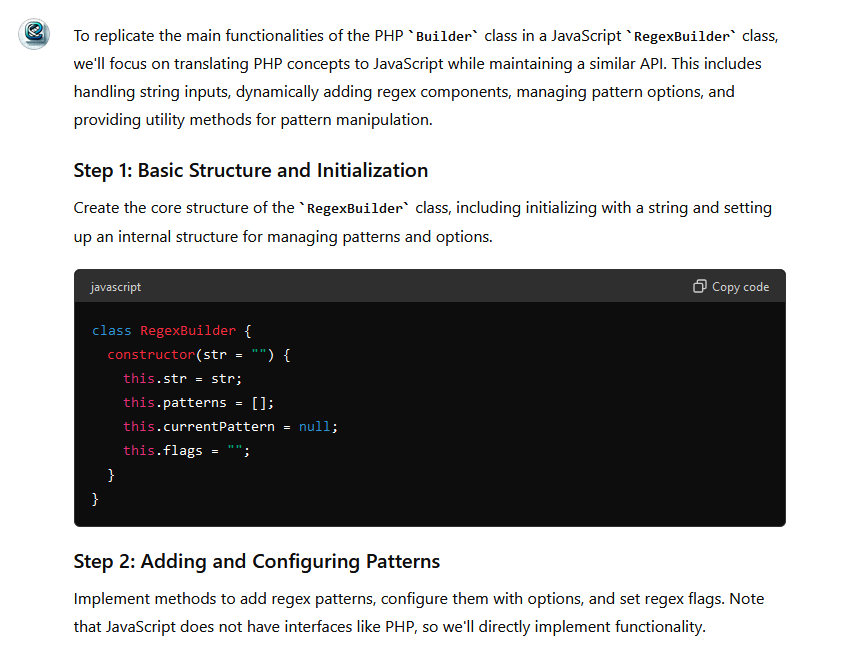842x651 pixels.
Task: Click the this.str = str line
Action: 182,378
